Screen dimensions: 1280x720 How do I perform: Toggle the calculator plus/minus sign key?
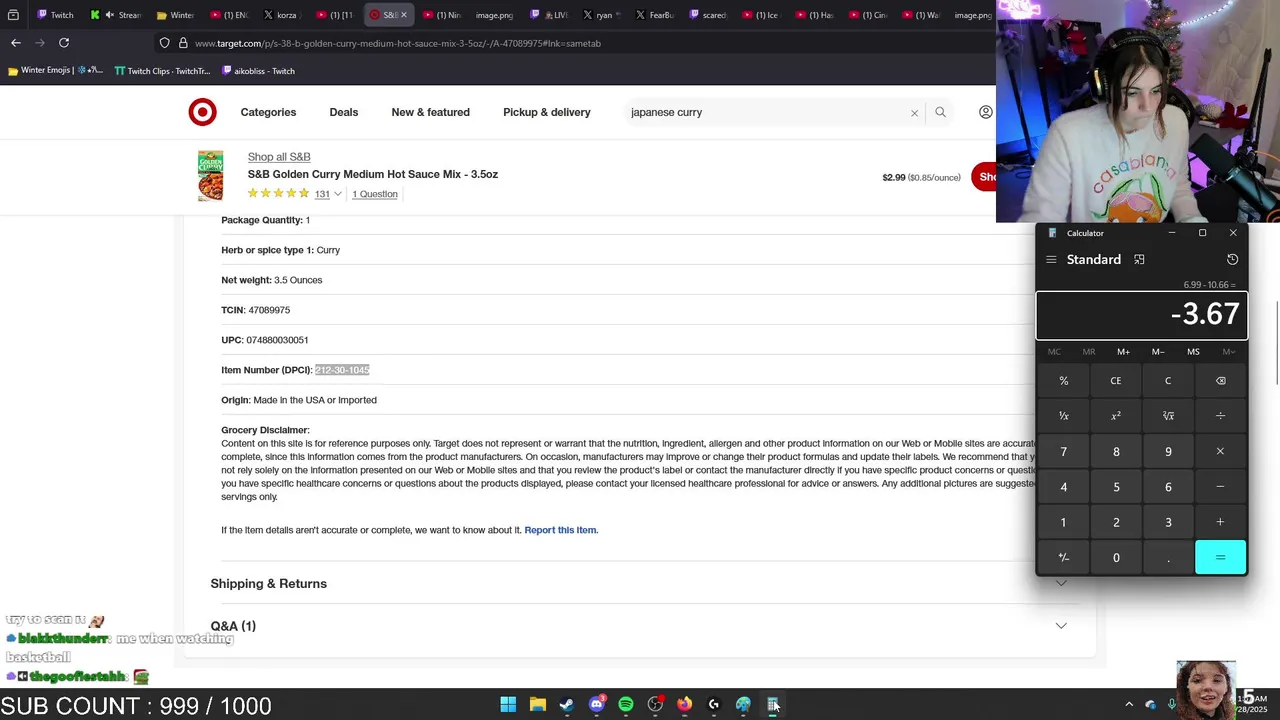point(1063,558)
